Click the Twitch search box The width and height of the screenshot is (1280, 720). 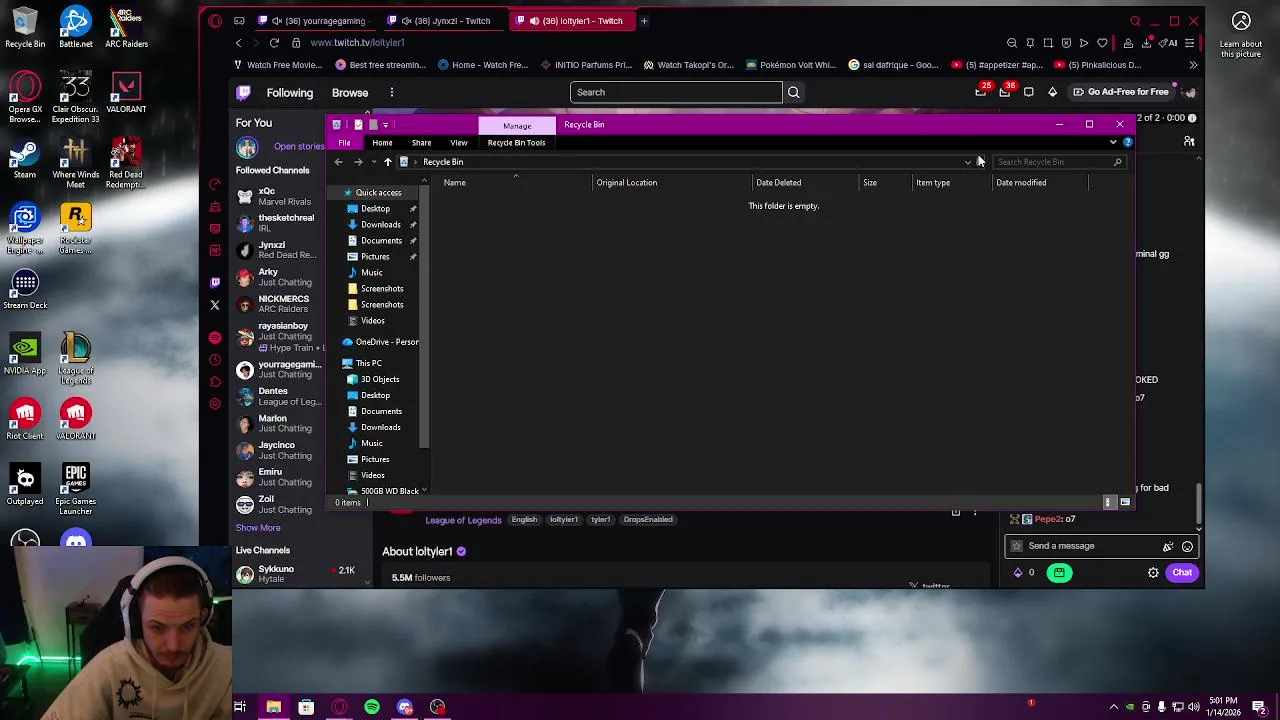[676, 92]
